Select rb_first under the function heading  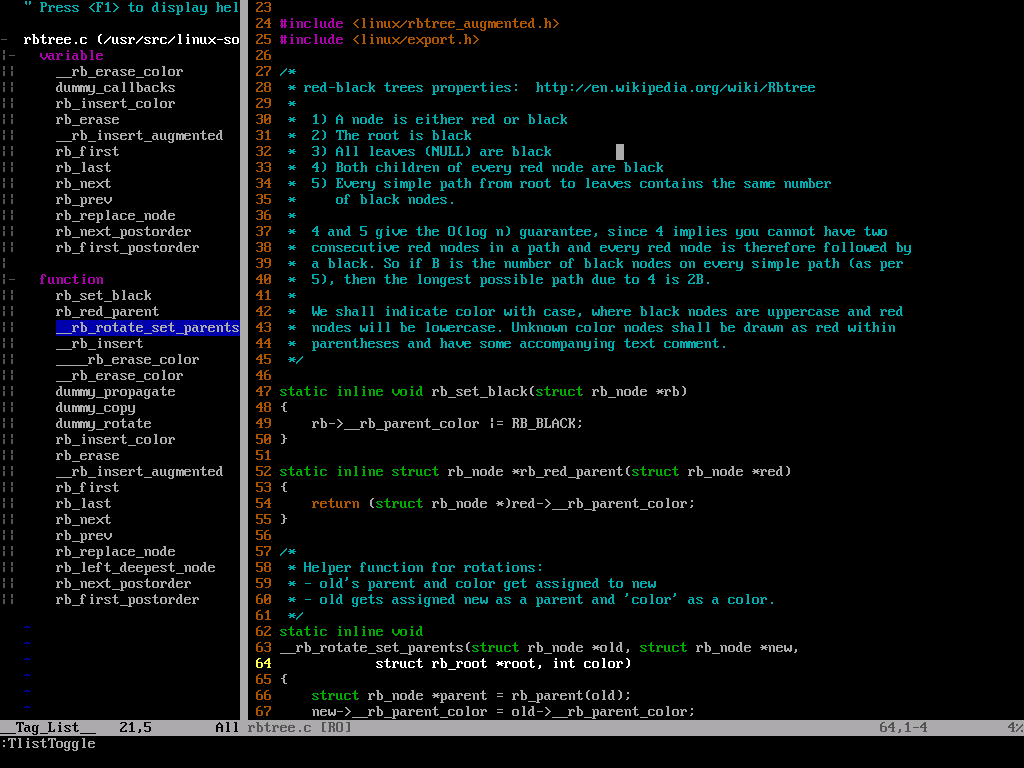point(88,488)
